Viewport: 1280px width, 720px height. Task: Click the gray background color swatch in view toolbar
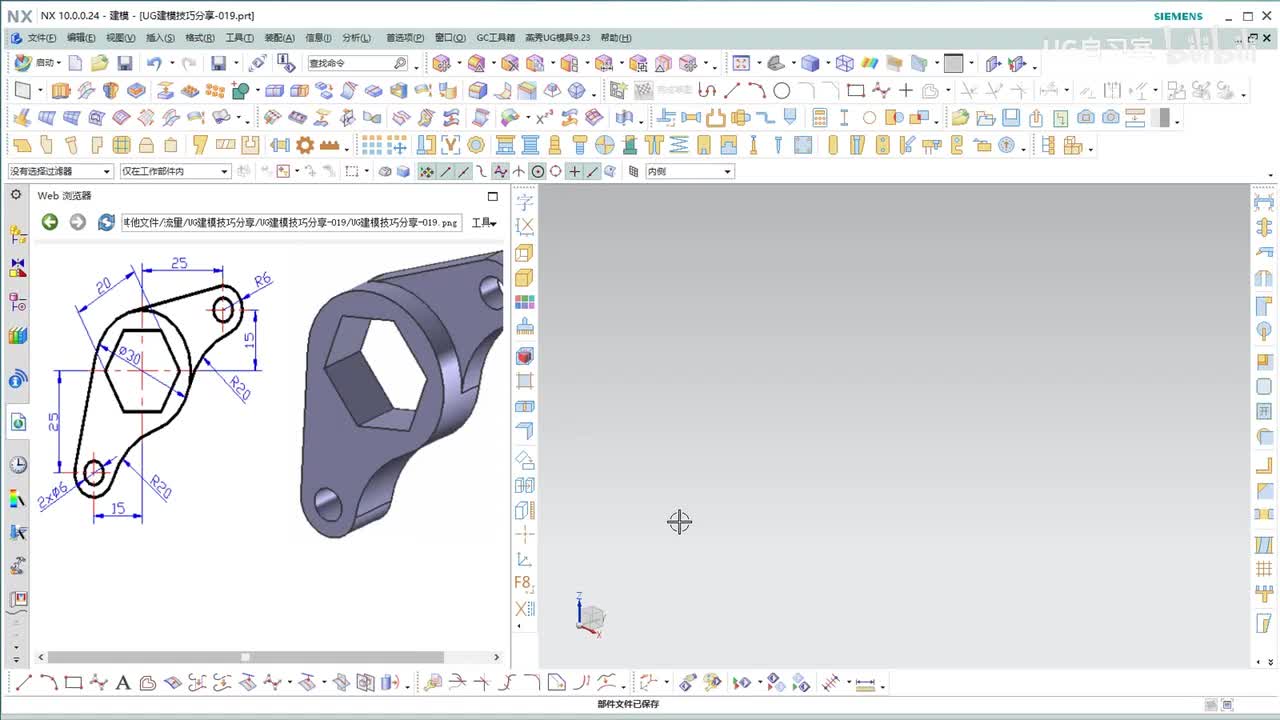tap(953, 63)
